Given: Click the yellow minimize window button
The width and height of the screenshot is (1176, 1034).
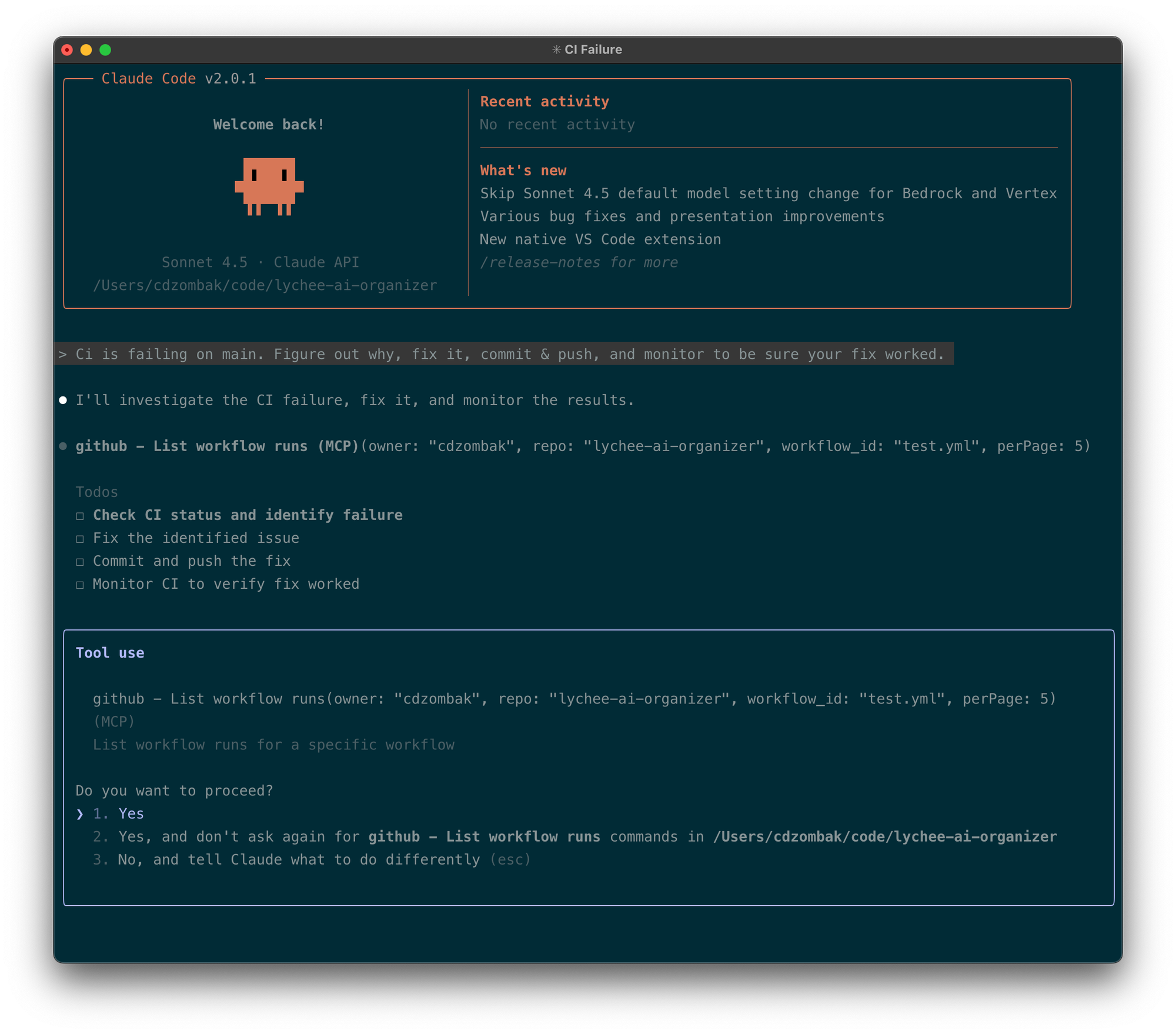Looking at the screenshot, I should 86,50.
